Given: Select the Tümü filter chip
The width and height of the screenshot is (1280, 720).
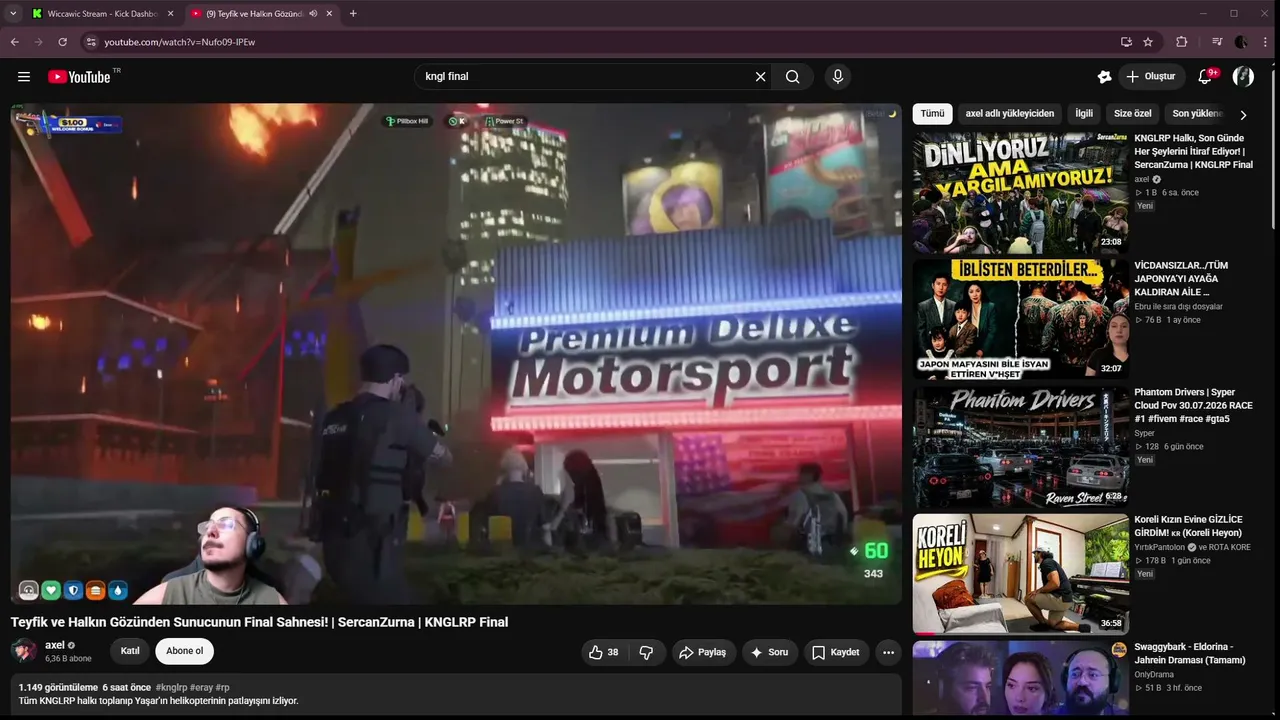Looking at the screenshot, I should (932, 114).
